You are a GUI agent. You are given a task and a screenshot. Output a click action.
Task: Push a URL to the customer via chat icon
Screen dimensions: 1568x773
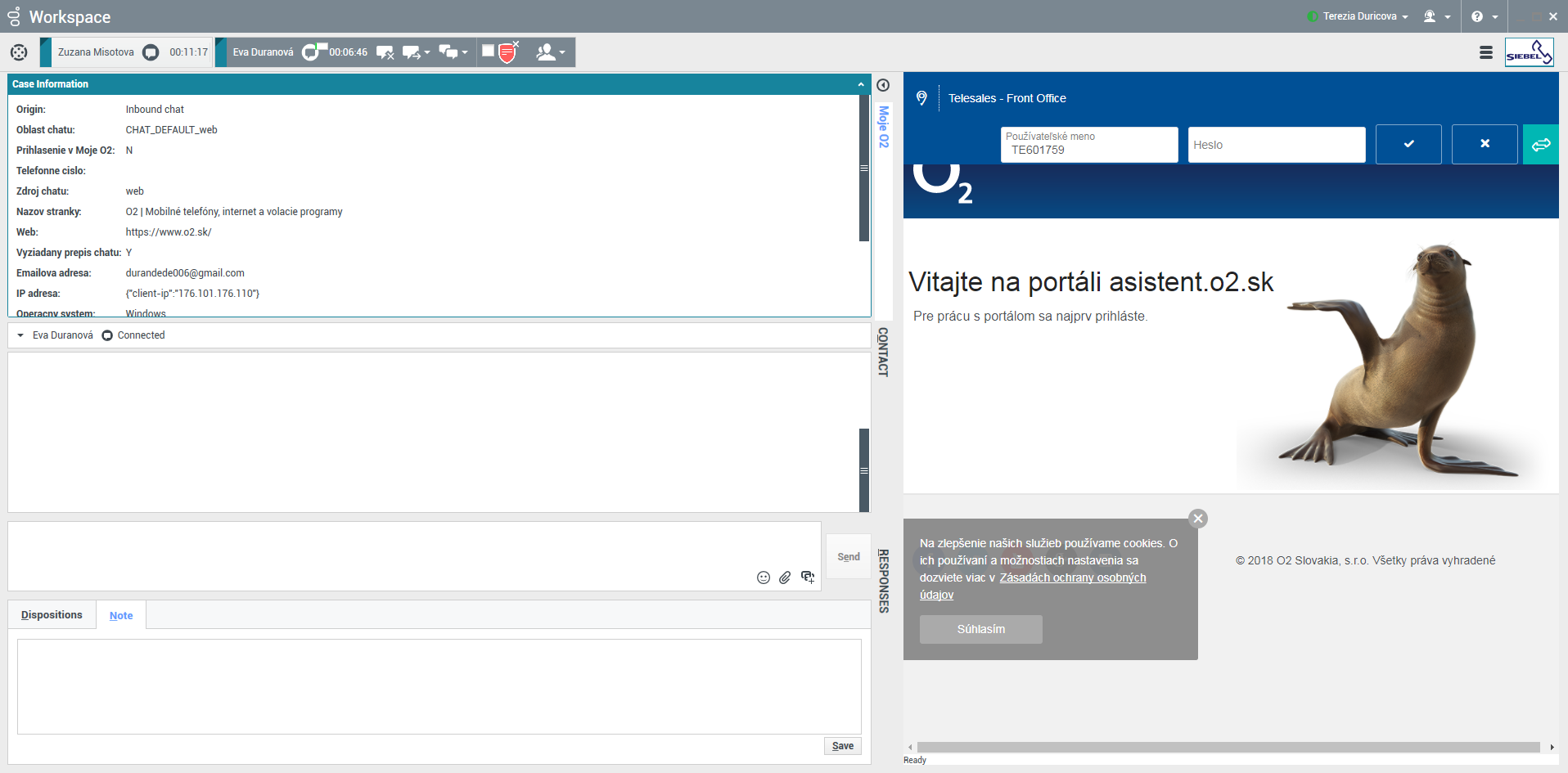tap(807, 577)
